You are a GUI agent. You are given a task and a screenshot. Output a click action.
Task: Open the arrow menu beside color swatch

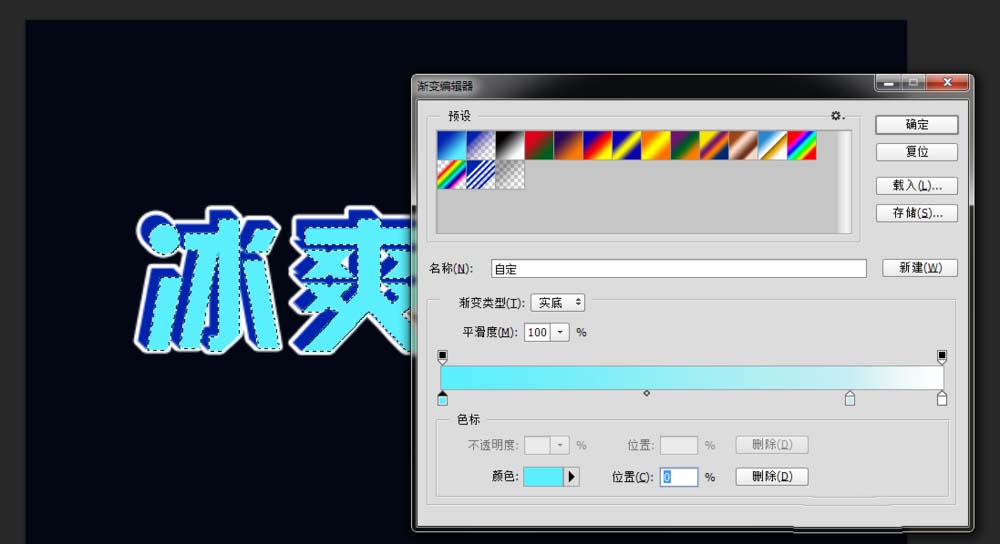[x=571, y=476]
